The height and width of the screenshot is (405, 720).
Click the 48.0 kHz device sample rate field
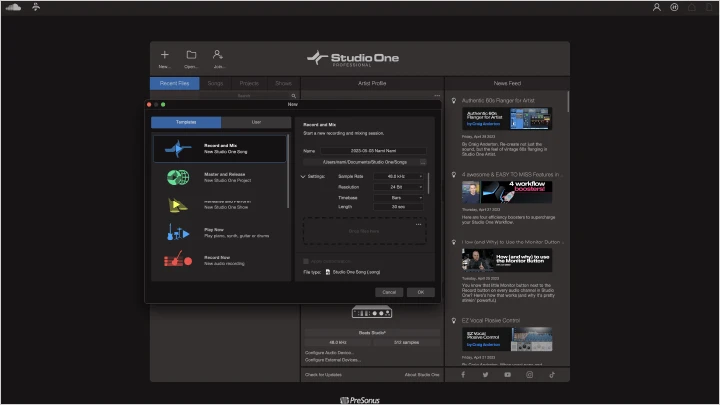[x=338, y=343]
